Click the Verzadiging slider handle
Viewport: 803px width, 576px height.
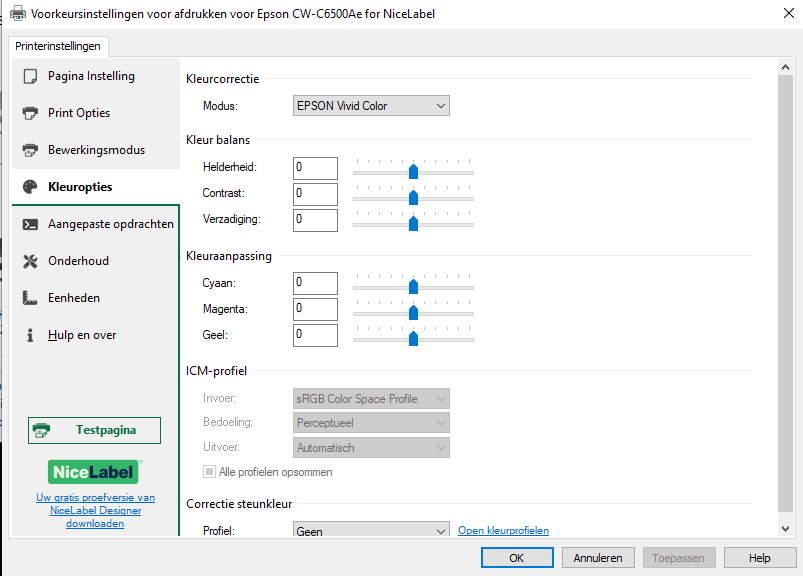tap(413, 223)
